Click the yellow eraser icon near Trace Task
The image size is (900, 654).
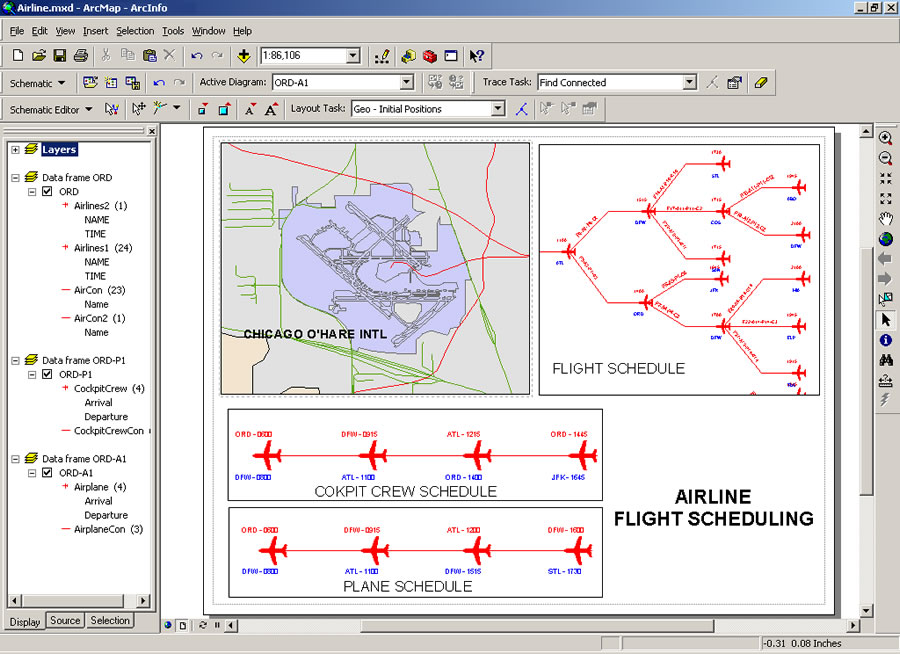[761, 83]
